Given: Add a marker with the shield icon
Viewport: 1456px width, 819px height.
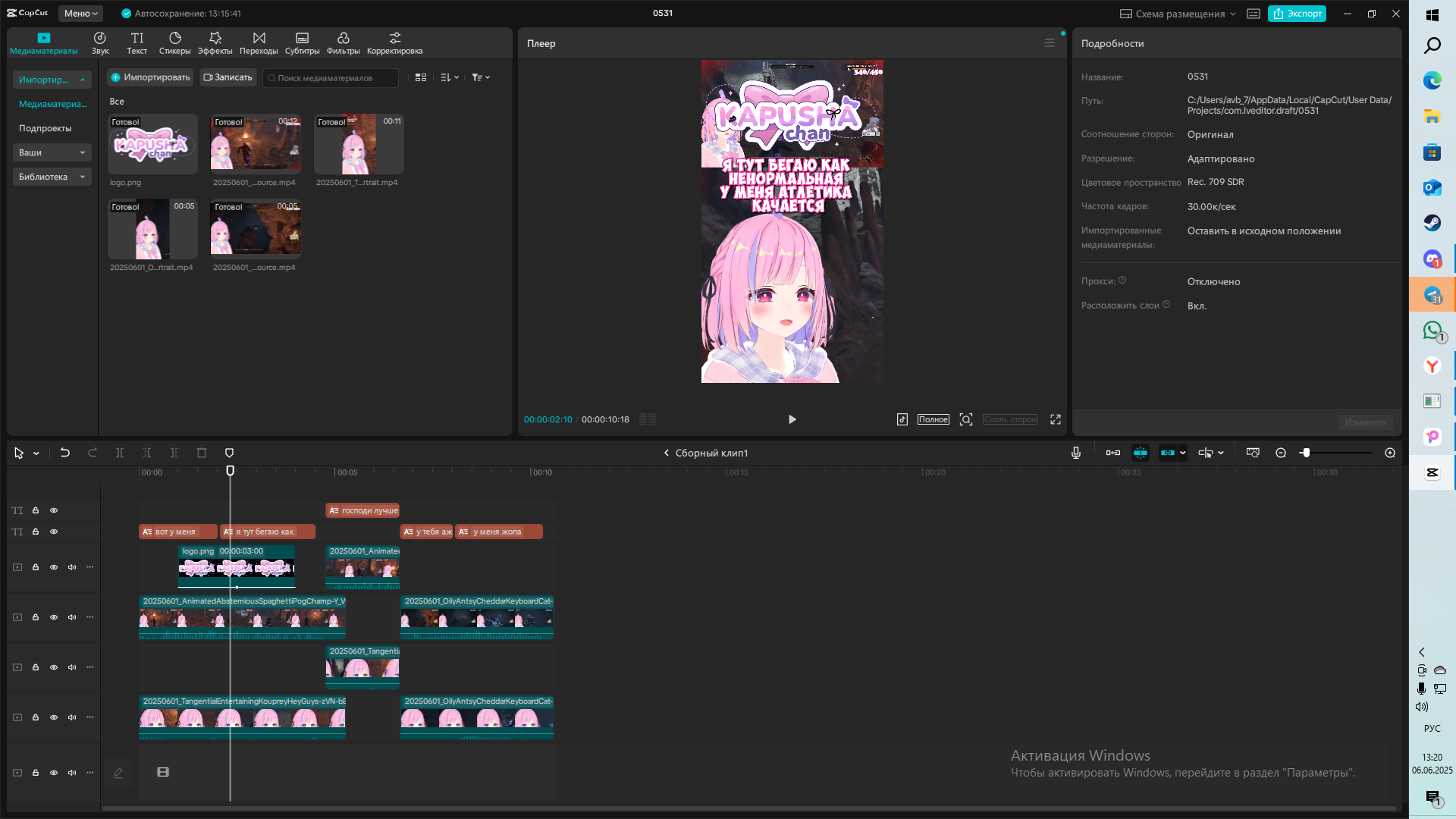Looking at the screenshot, I should click(x=229, y=453).
